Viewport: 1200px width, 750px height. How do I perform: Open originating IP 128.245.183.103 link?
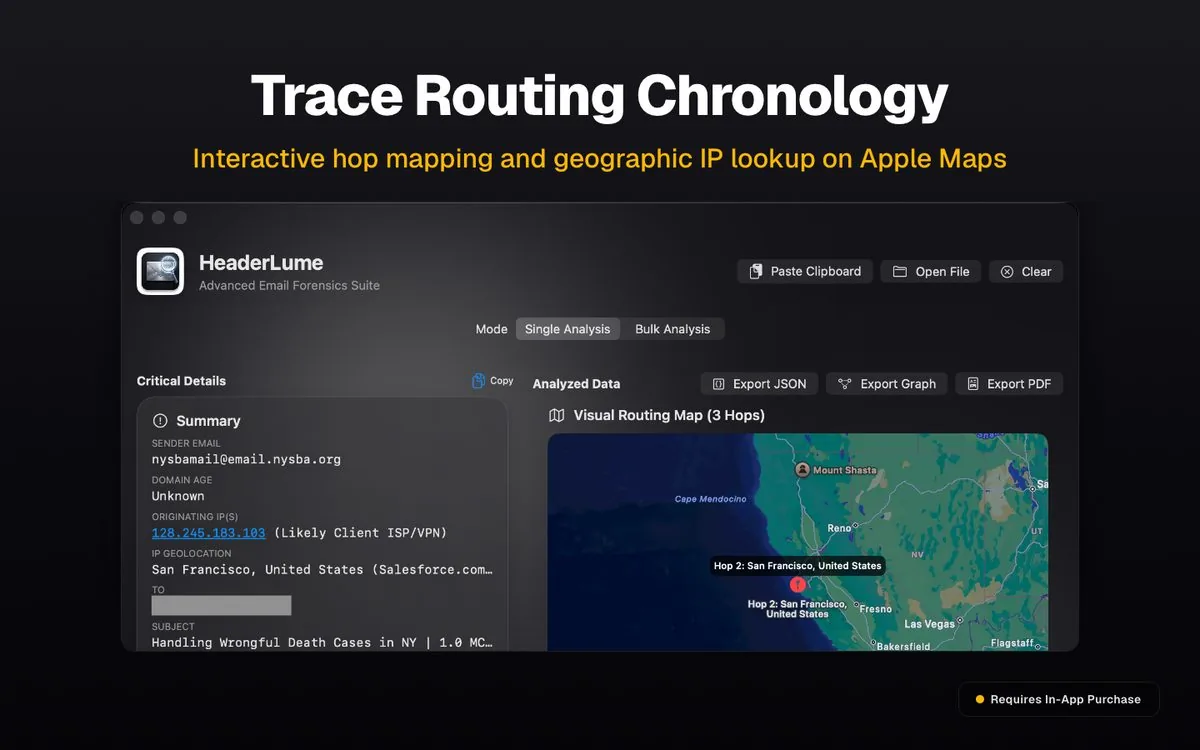pyautogui.click(x=208, y=533)
